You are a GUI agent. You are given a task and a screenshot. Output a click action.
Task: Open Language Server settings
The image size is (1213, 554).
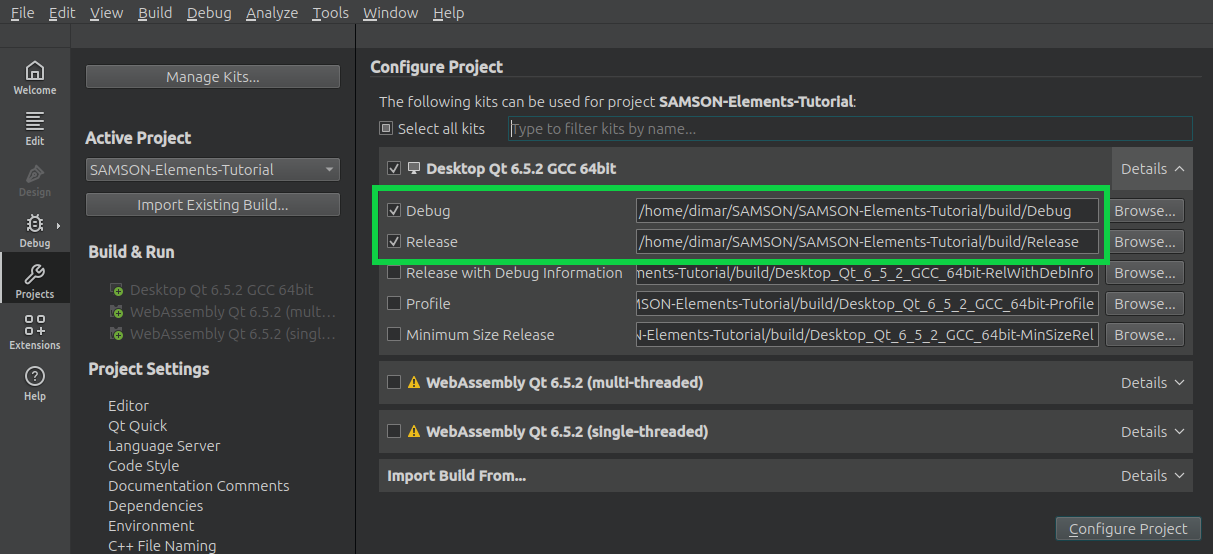[164, 446]
